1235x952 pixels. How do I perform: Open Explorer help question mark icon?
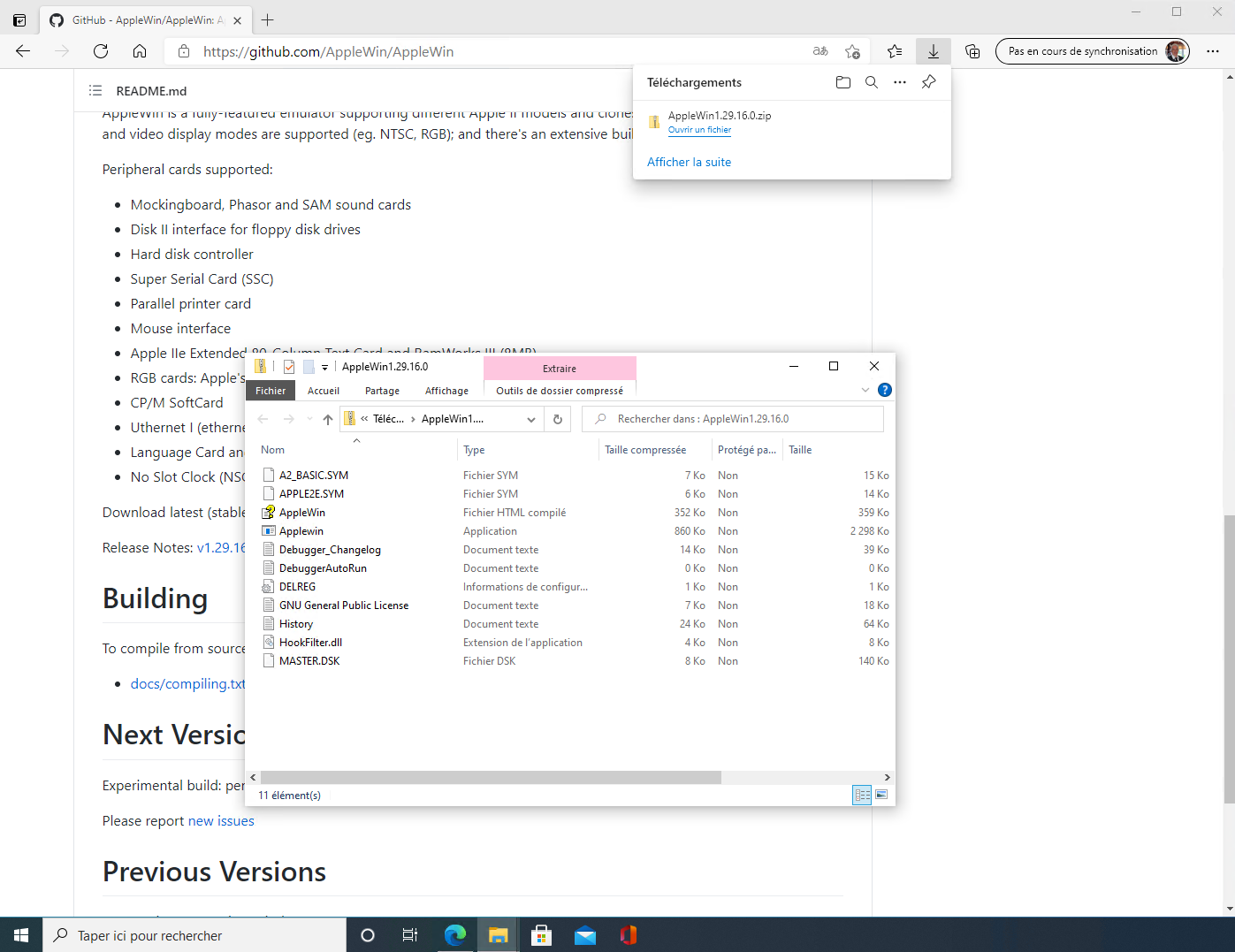pyautogui.click(x=885, y=390)
